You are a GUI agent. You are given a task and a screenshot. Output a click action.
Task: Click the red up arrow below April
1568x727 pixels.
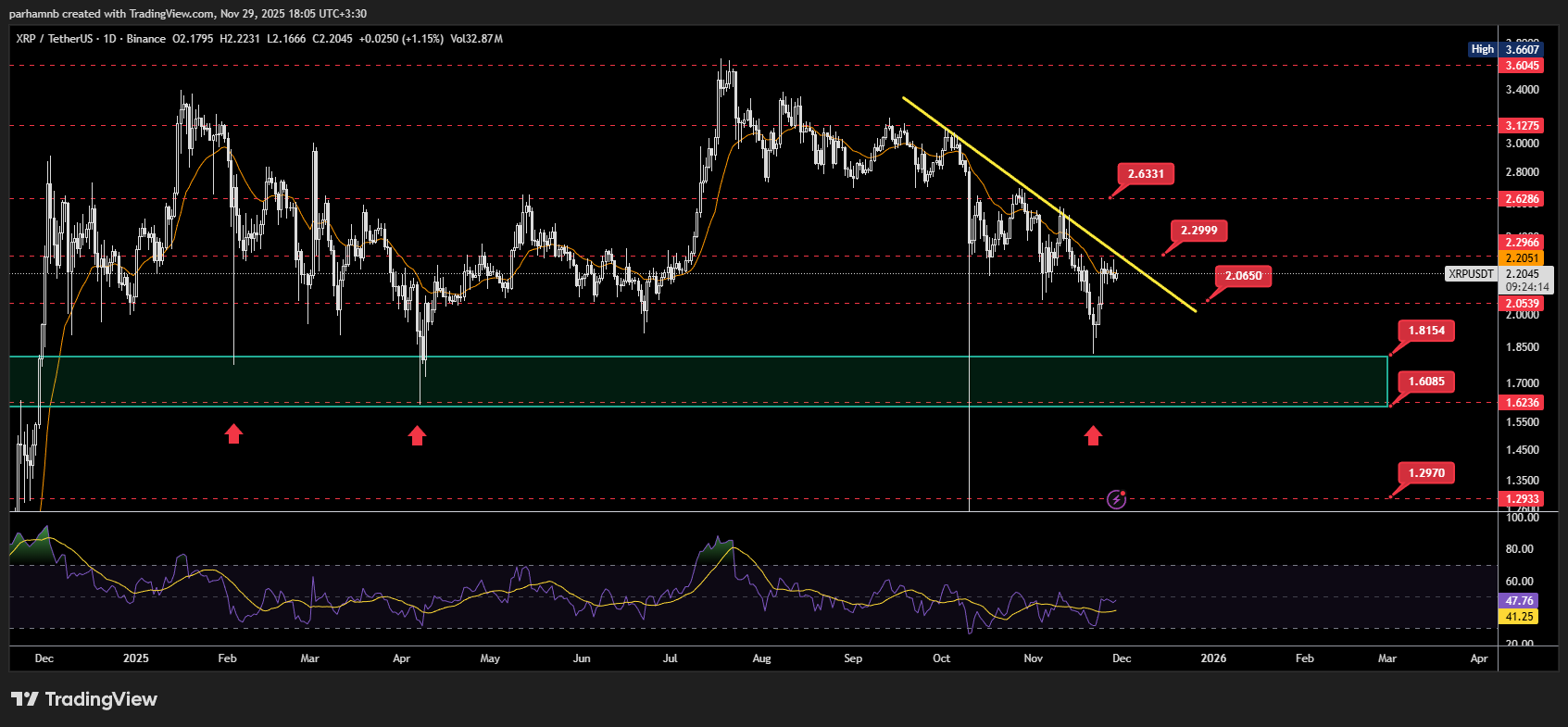[x=417, y=435]
